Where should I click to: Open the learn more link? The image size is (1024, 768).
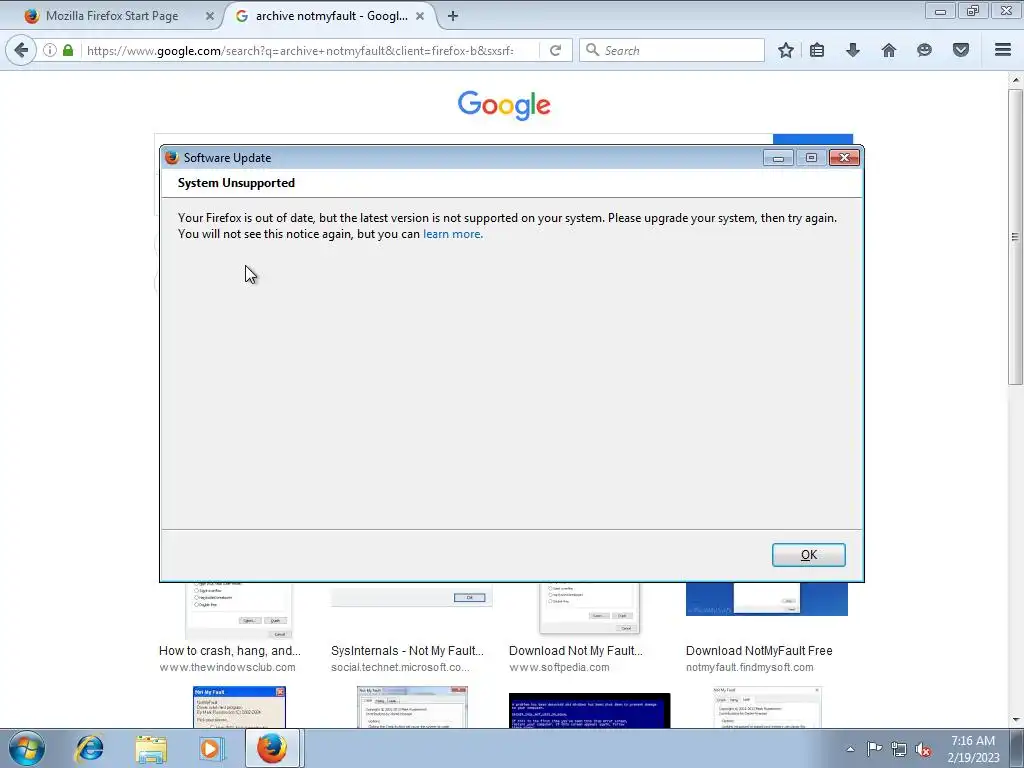(x=451, y=234)
